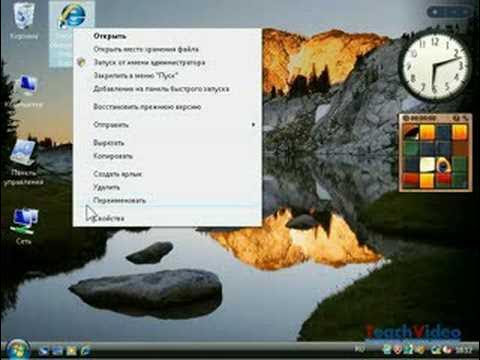Select the Панель управления desktop icon
Screen dimensions: 480x360
(24, 162)
